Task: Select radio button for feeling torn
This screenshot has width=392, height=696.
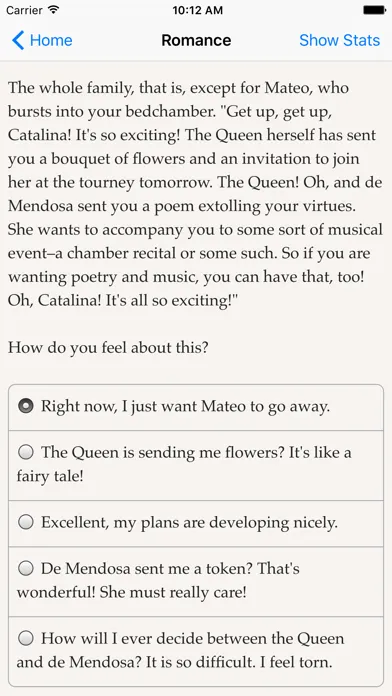Action: (26, 639)
